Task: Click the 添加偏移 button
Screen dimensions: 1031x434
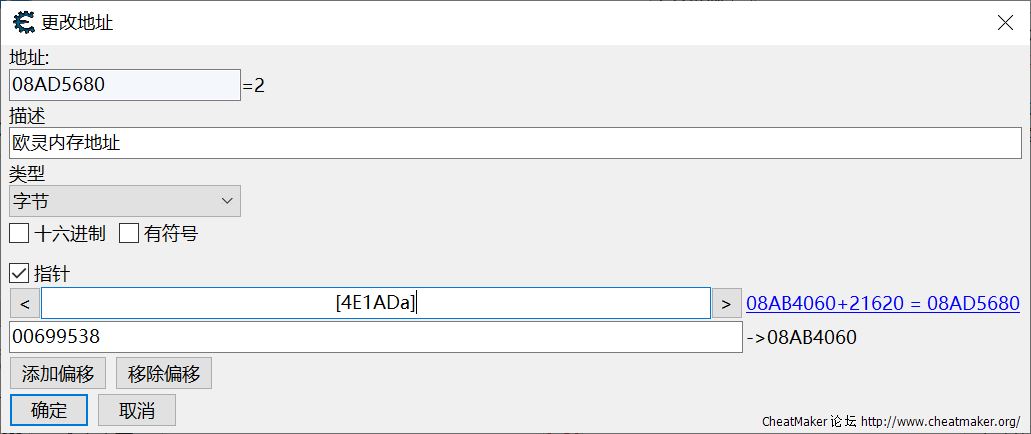Action: coord(58,374)
